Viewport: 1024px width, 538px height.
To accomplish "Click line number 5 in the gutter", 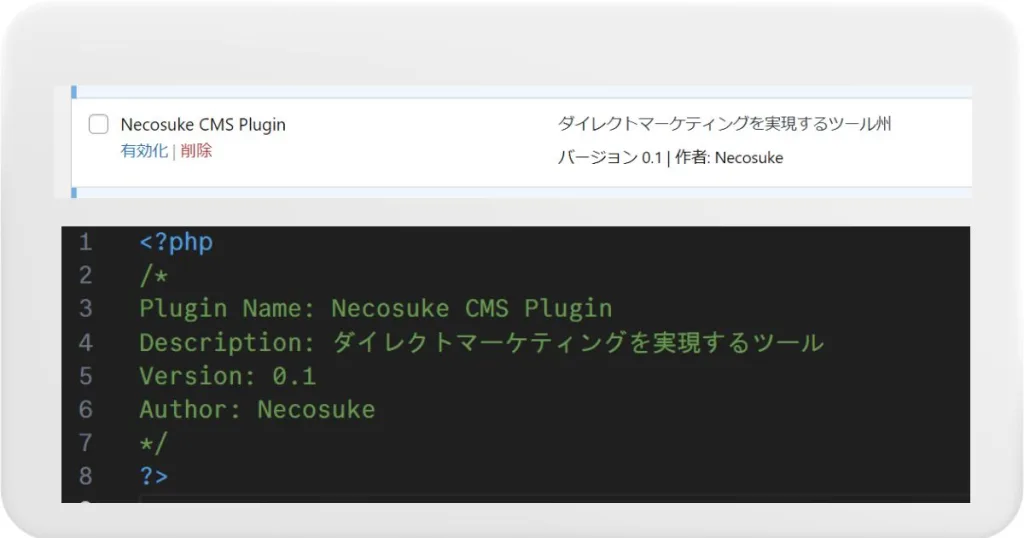I will click(86, 376).
